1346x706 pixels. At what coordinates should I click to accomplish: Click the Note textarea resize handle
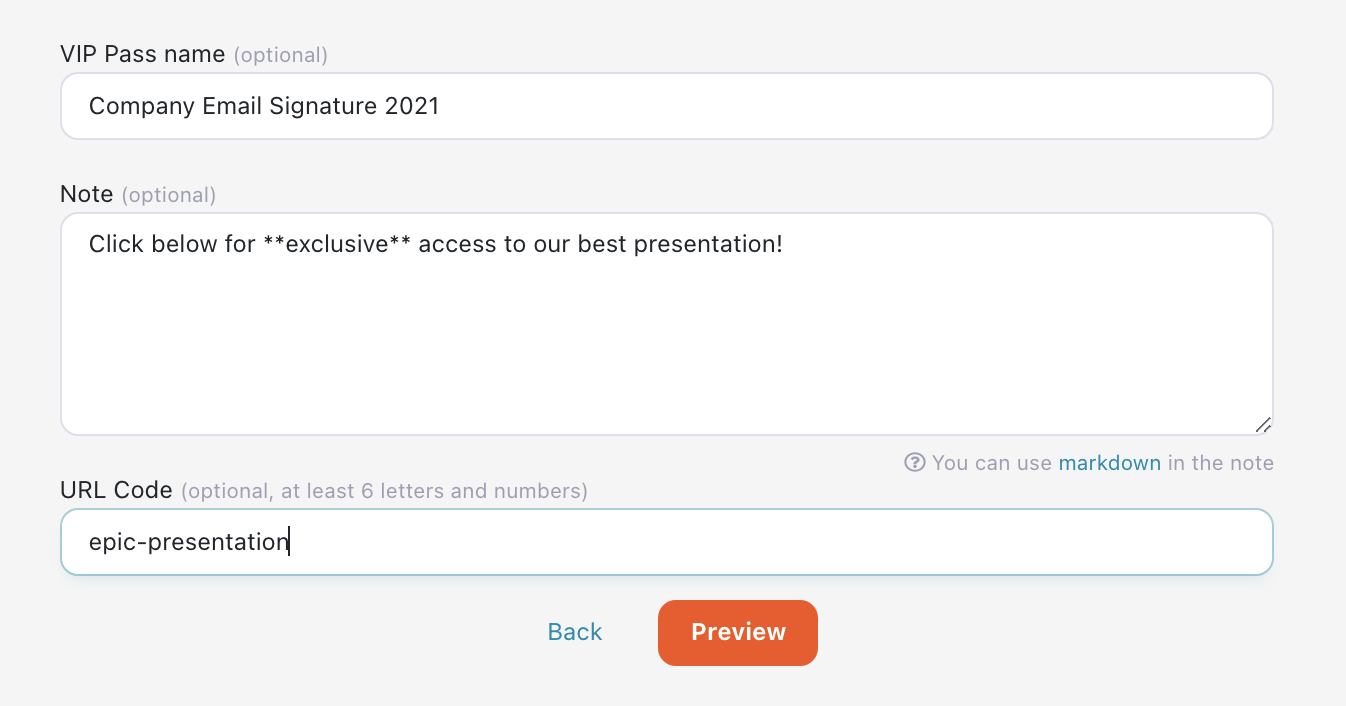point(1263,425)
